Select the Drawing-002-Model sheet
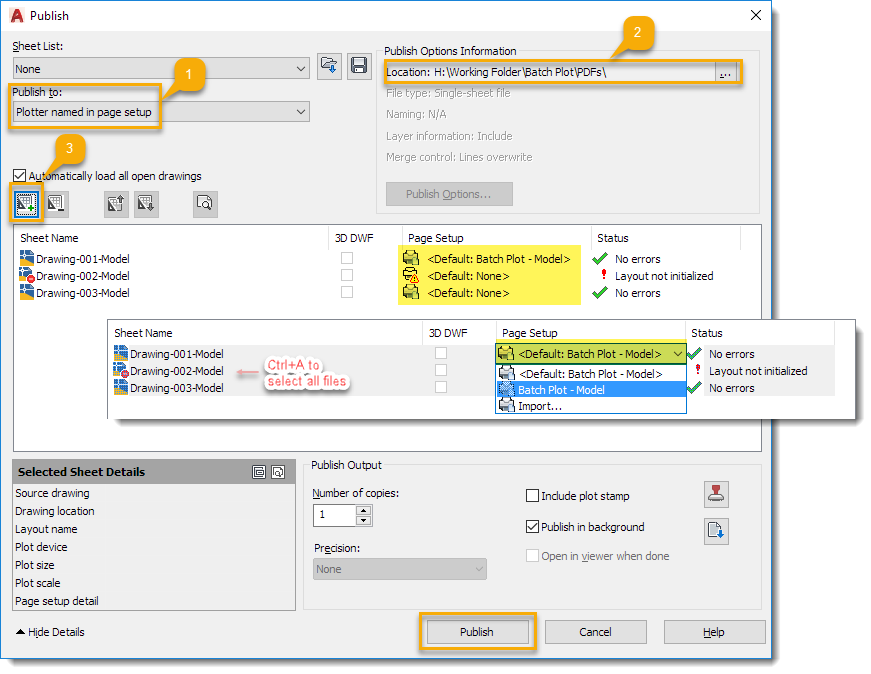The width and height of the screenshot is (871, 674). point(82,276)
